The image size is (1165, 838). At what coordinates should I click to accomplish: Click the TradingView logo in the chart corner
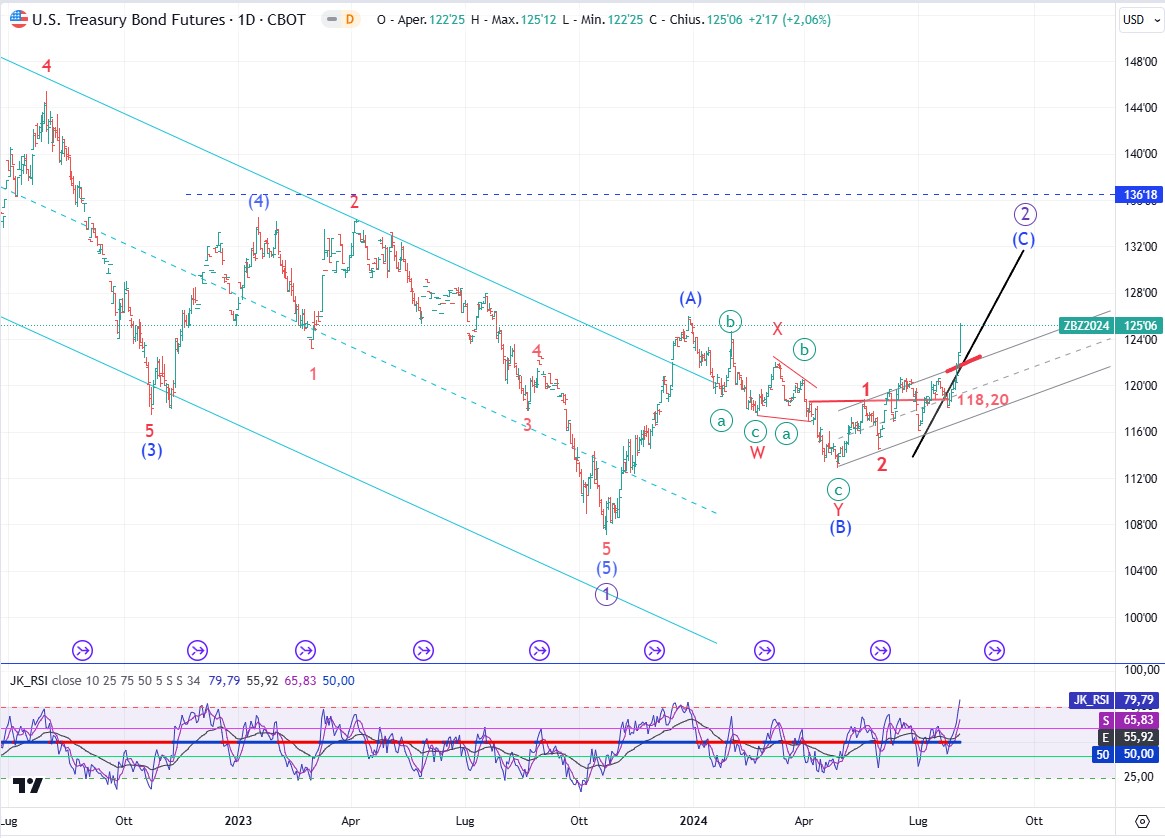tap(27, 785)
